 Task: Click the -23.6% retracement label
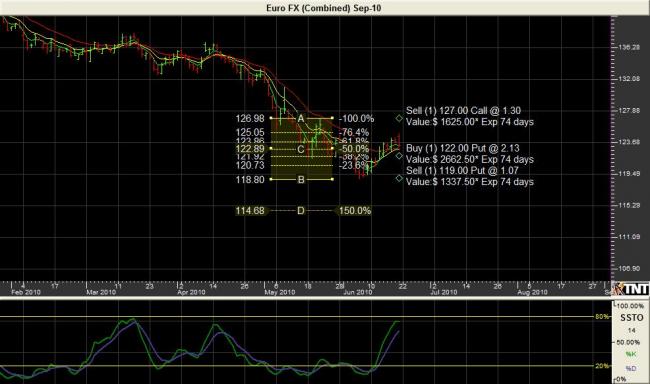tap(354, 165)
